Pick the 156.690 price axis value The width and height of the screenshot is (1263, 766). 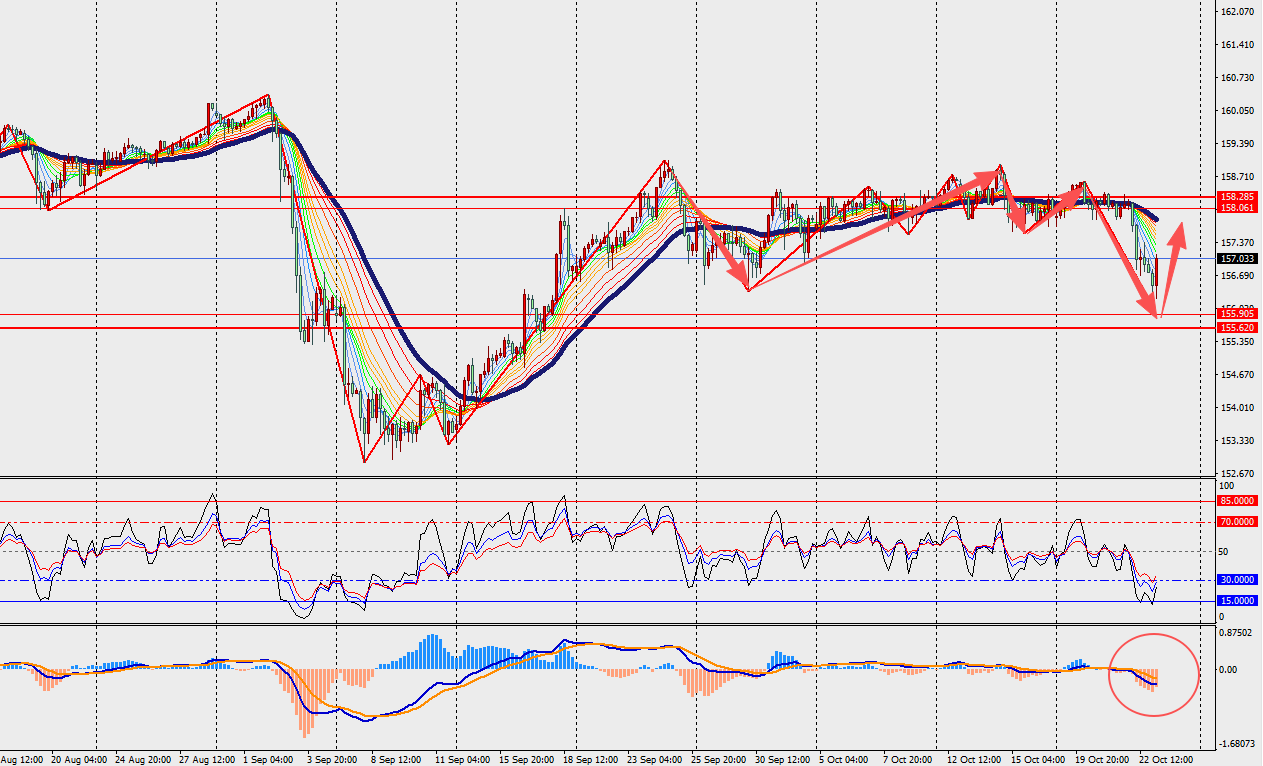1238,276
